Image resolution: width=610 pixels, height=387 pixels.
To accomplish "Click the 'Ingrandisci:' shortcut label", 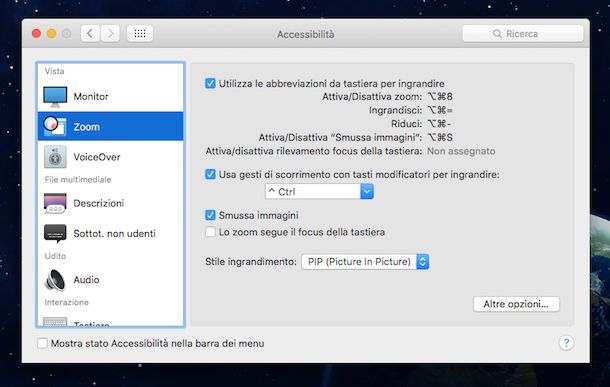I will pyautogui.click(x=395, y=110).
